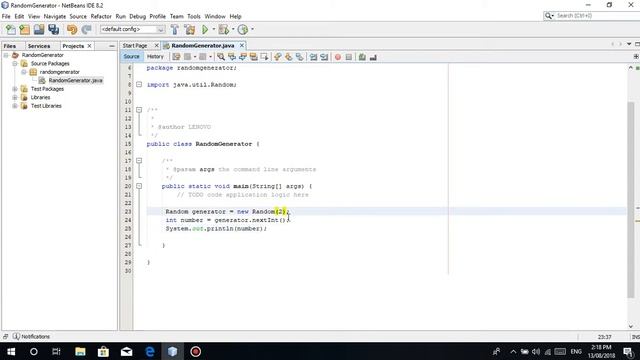The image size is (640, 360).
Task: Collapse the main method fold on line 20
Action: click(139, 186)
